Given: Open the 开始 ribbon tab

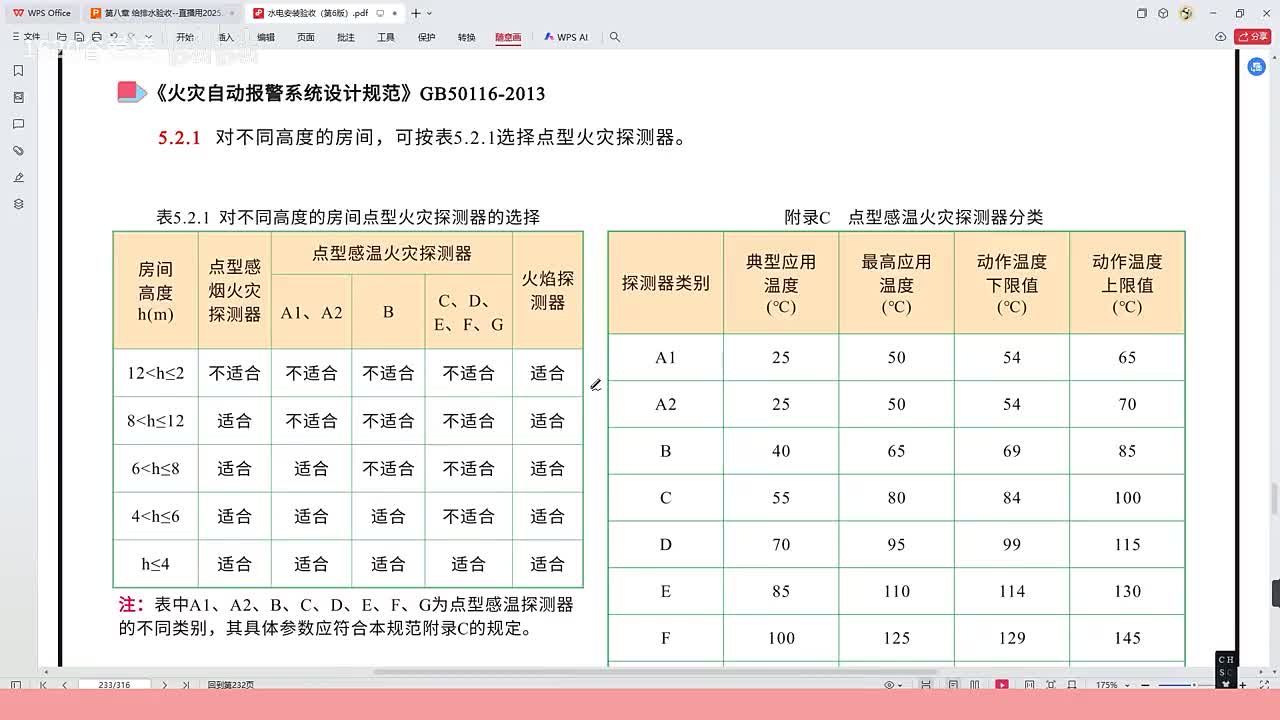Looking at the screenshot, I should [x=185, y=37].
